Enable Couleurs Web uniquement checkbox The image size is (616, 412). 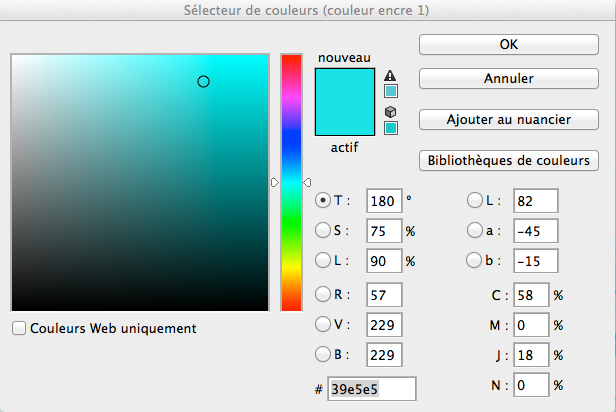(x=18, y=328)
